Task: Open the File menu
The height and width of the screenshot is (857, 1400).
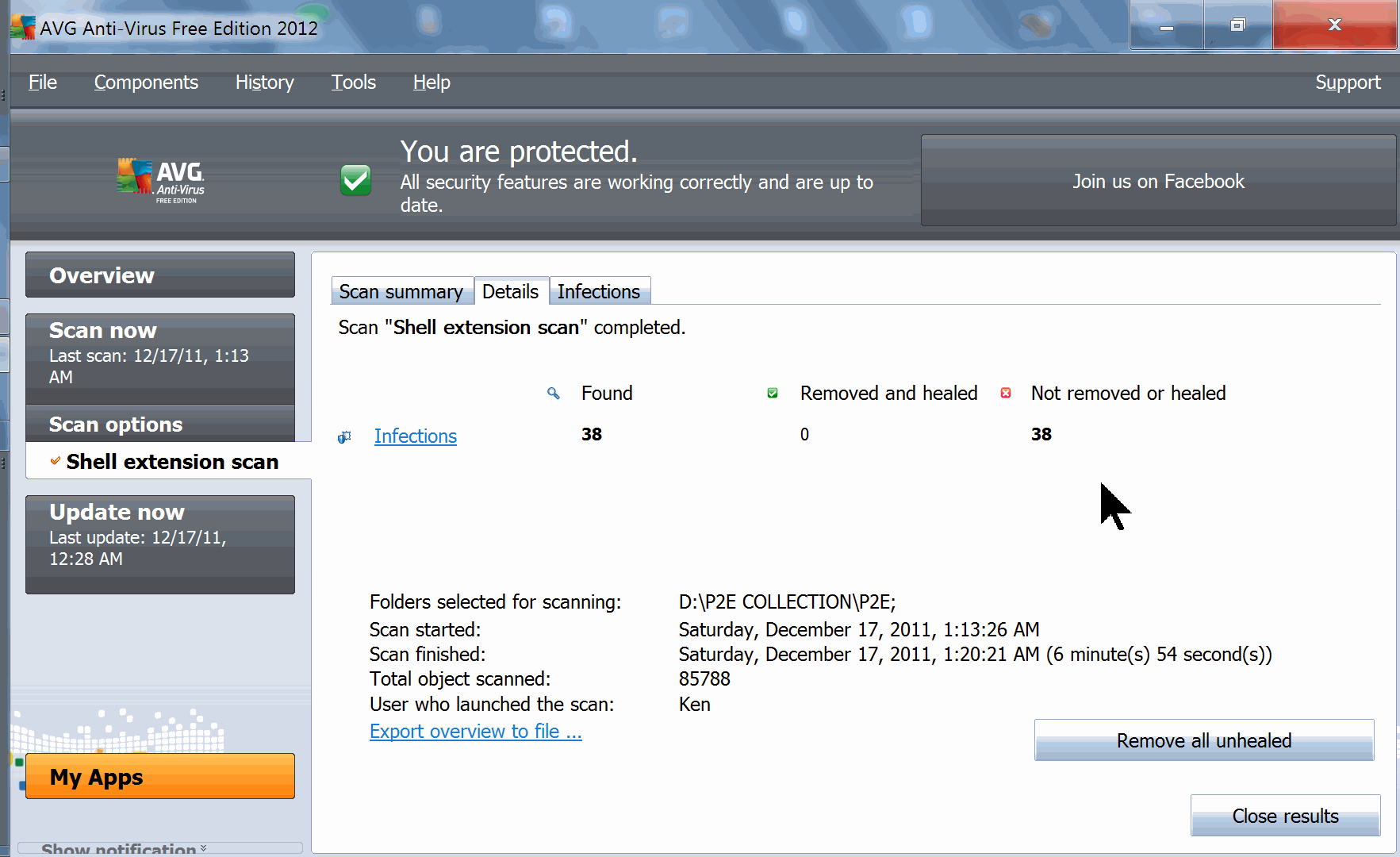Action: pyautogui.click(x=43, y=83)
